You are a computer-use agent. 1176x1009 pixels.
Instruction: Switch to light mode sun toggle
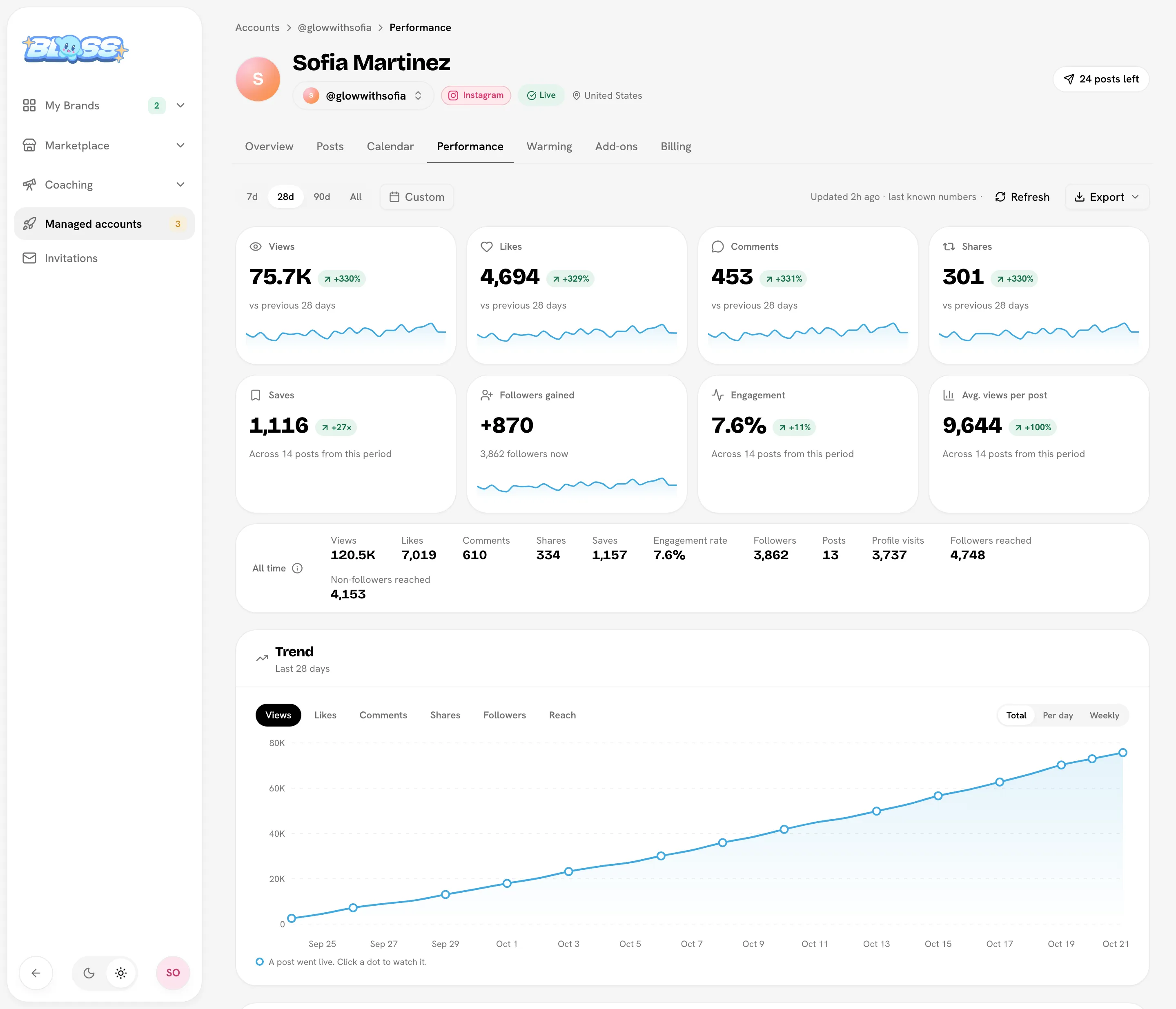(x=121, y=973)
